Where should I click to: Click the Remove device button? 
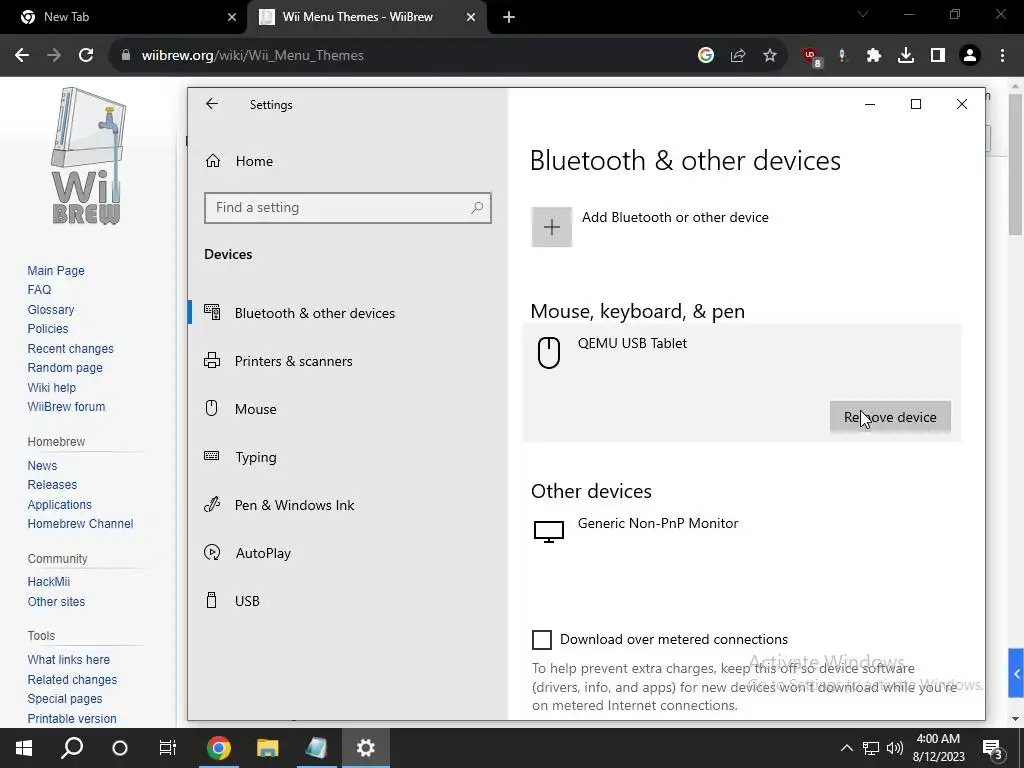(890, 417)
